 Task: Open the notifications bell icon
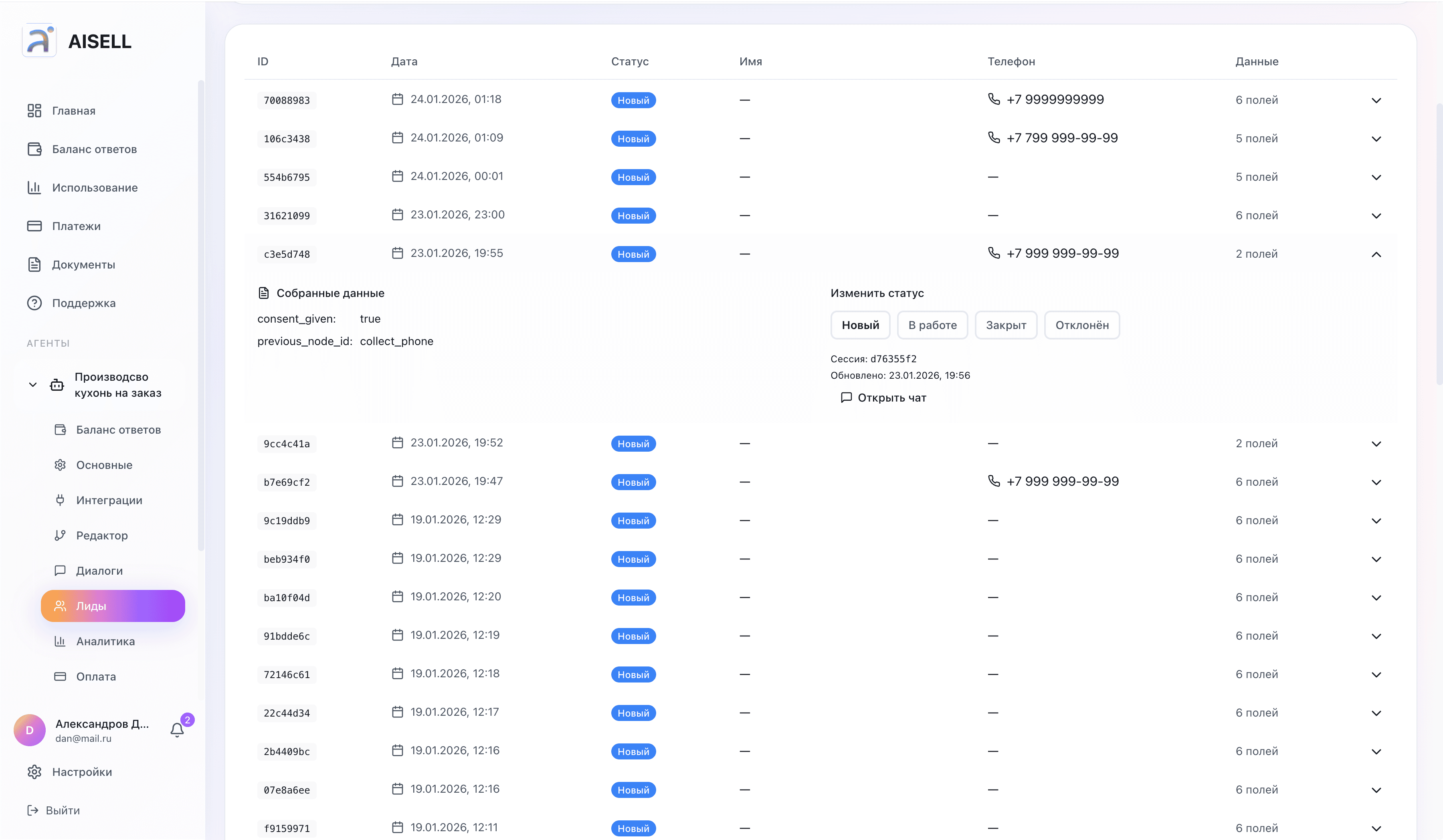pos(177,730)
